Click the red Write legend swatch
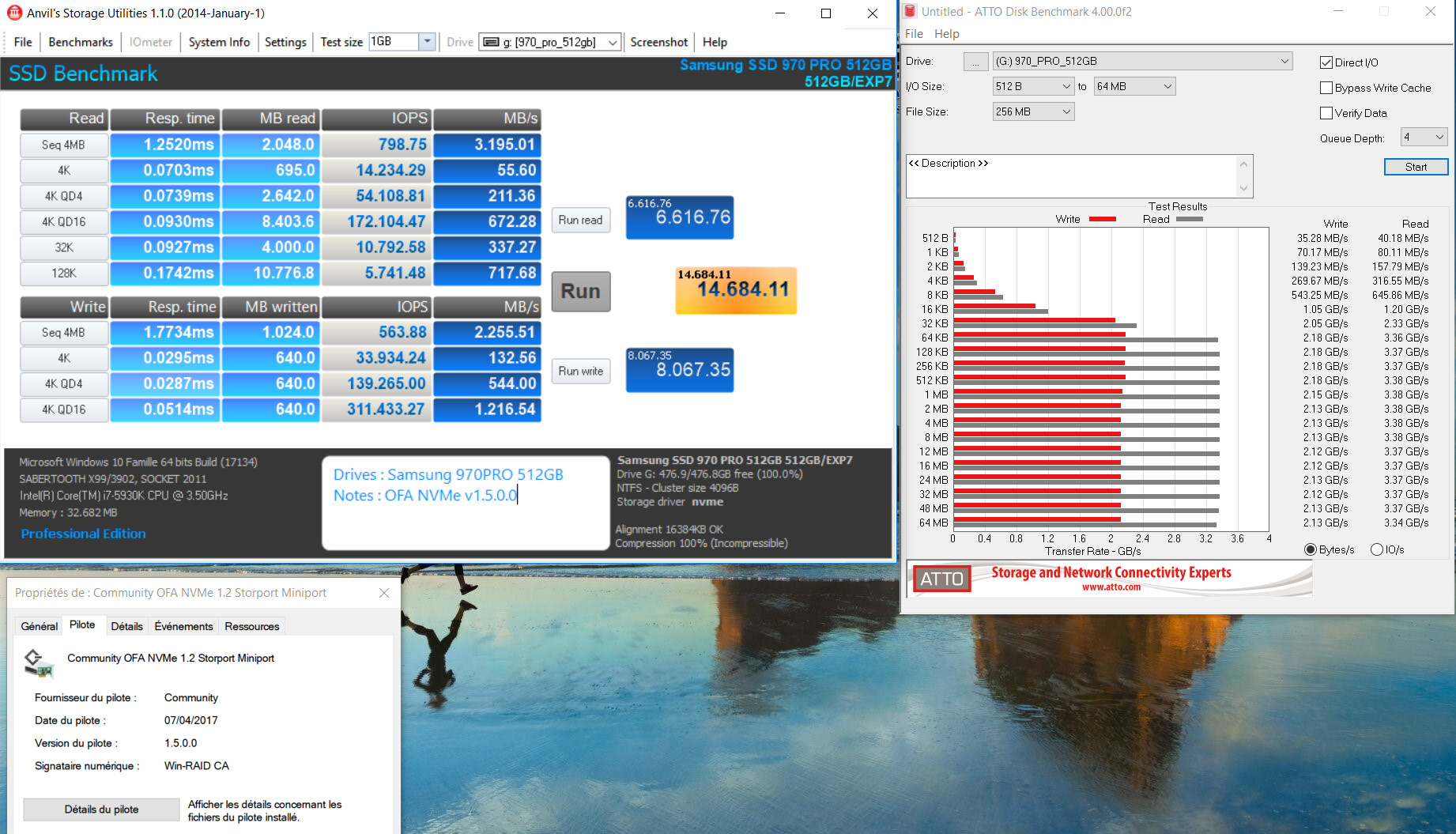This screenshot has height=834, width=1456. tap(1103, 219)
